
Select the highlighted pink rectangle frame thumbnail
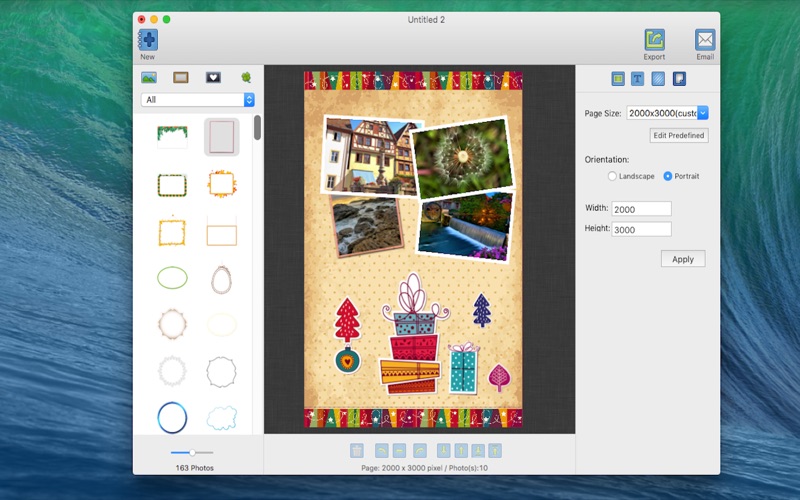[x=222, y=137]
